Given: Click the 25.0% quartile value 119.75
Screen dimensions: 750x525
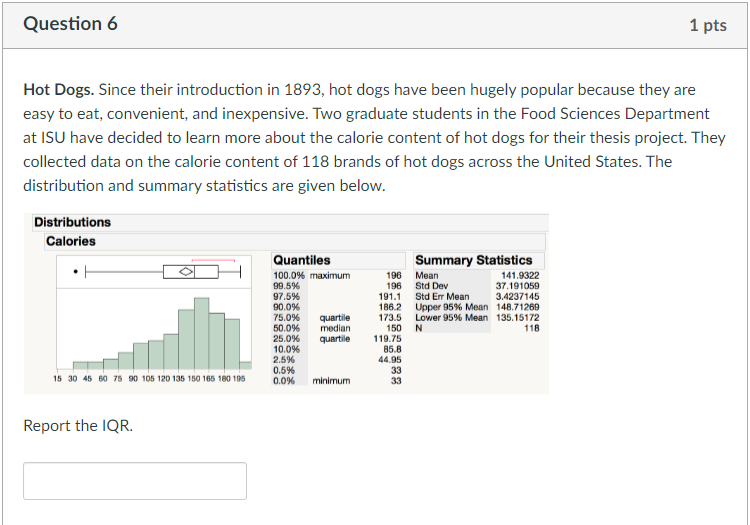Looking at the screenshot, I should (387, 339).
